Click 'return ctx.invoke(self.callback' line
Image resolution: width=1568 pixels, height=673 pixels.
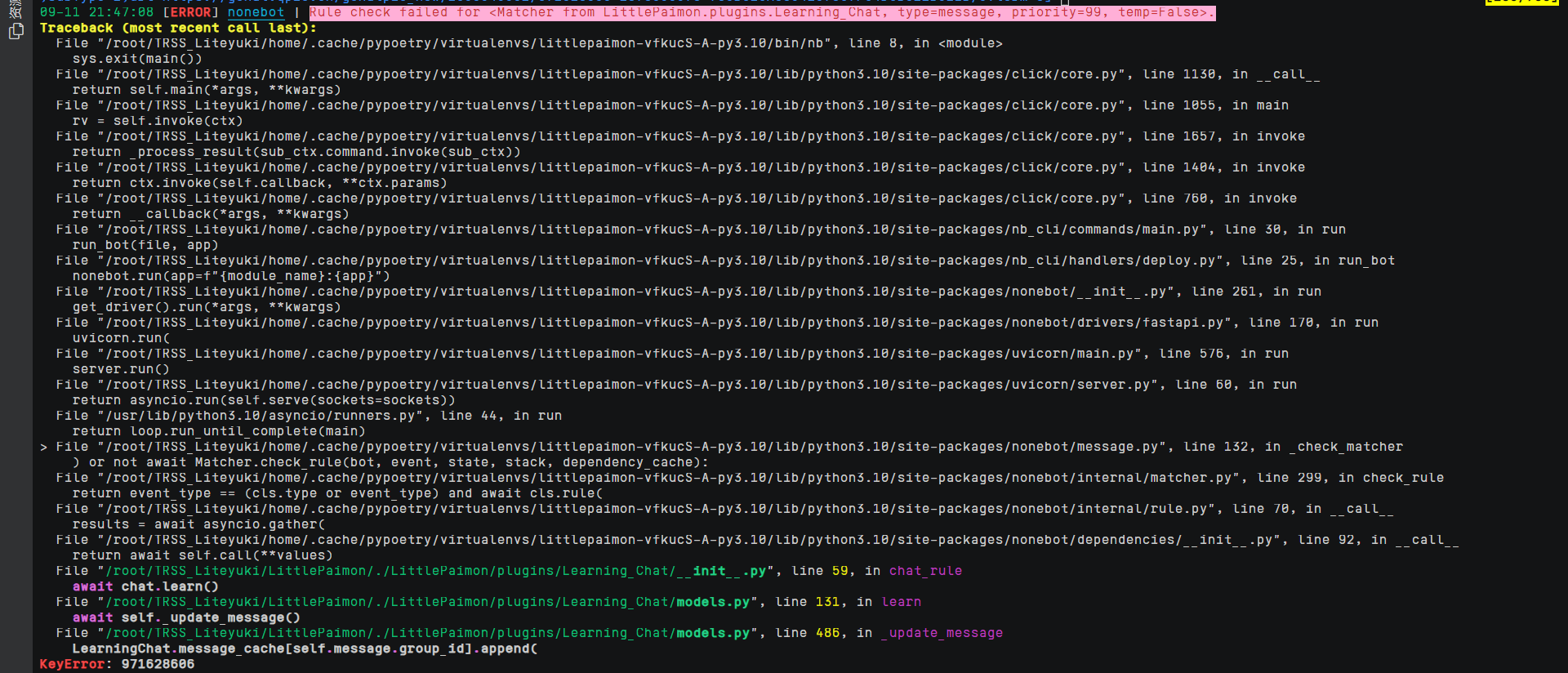(x=260, y=183)
